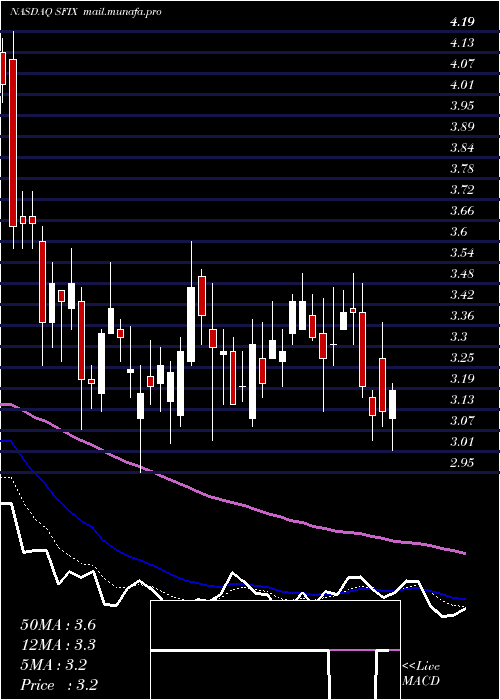Click the tallest red candlestick near chart start

[13, 143]
